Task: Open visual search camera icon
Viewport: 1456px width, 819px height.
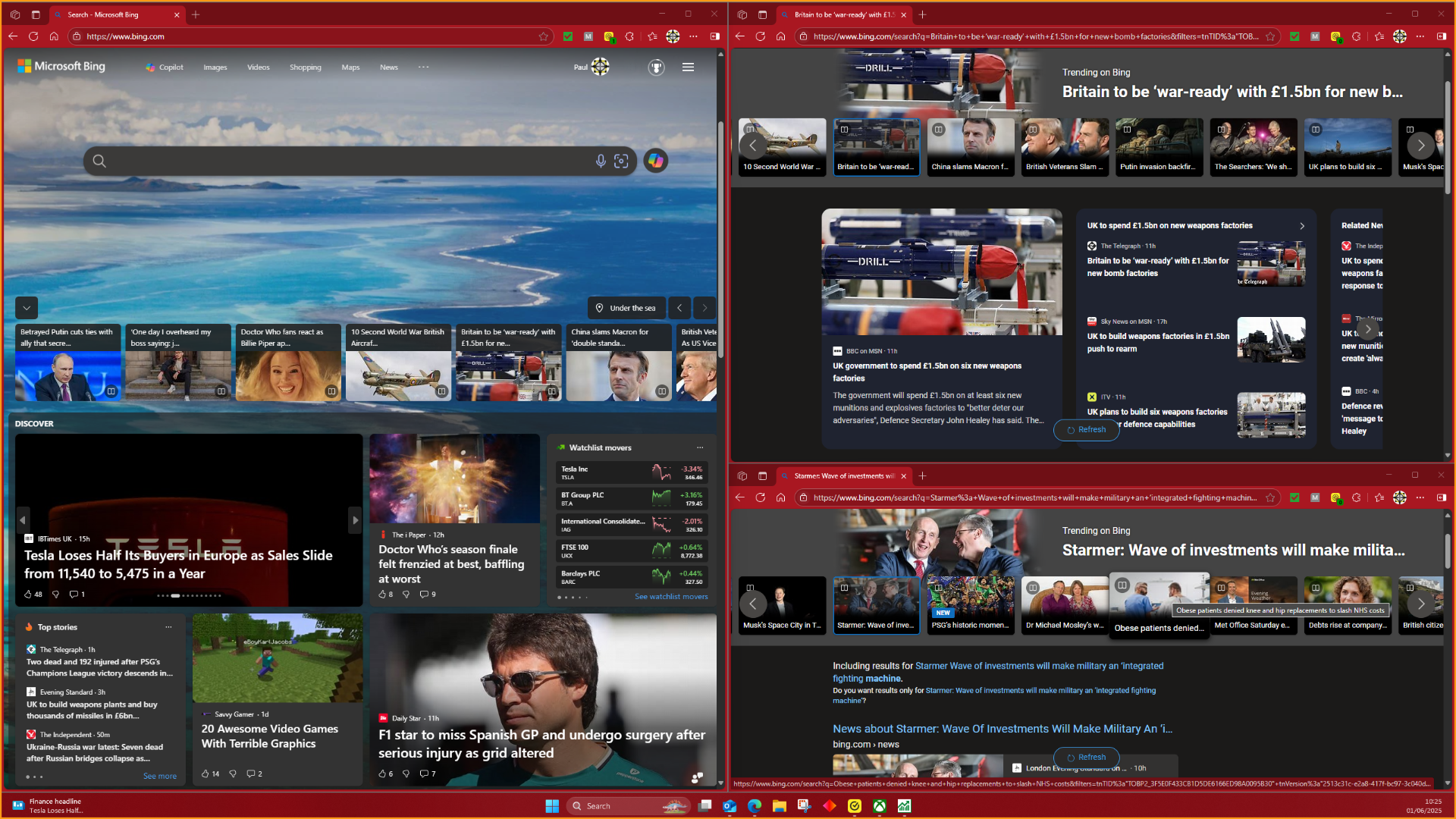Action: 621,161
